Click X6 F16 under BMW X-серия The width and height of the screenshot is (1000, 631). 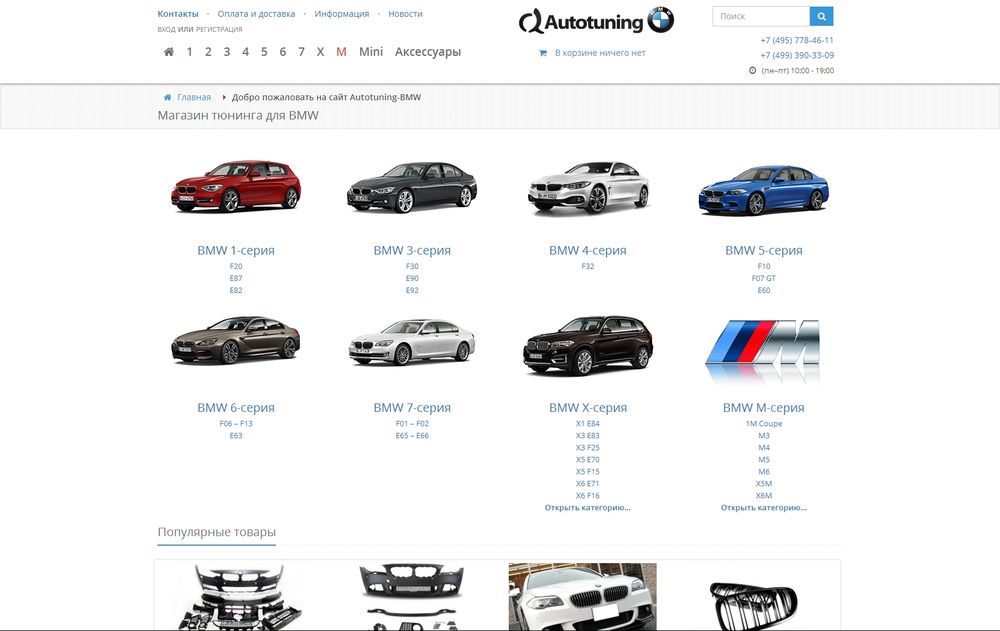point(588,496)
